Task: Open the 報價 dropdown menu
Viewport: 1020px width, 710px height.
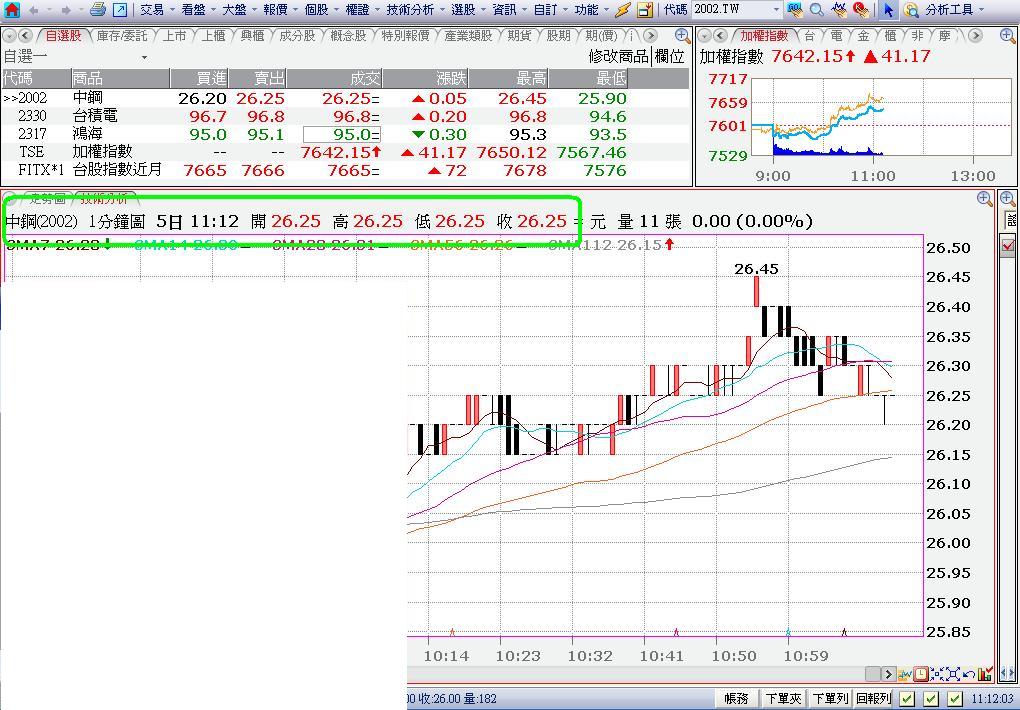Action: [280, 10]
